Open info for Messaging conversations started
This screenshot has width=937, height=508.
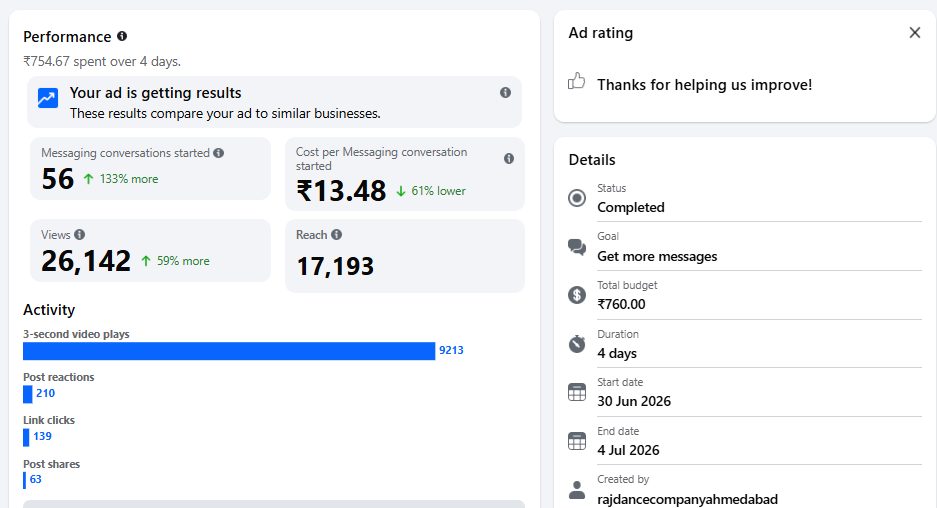click(x=219, y=153)
